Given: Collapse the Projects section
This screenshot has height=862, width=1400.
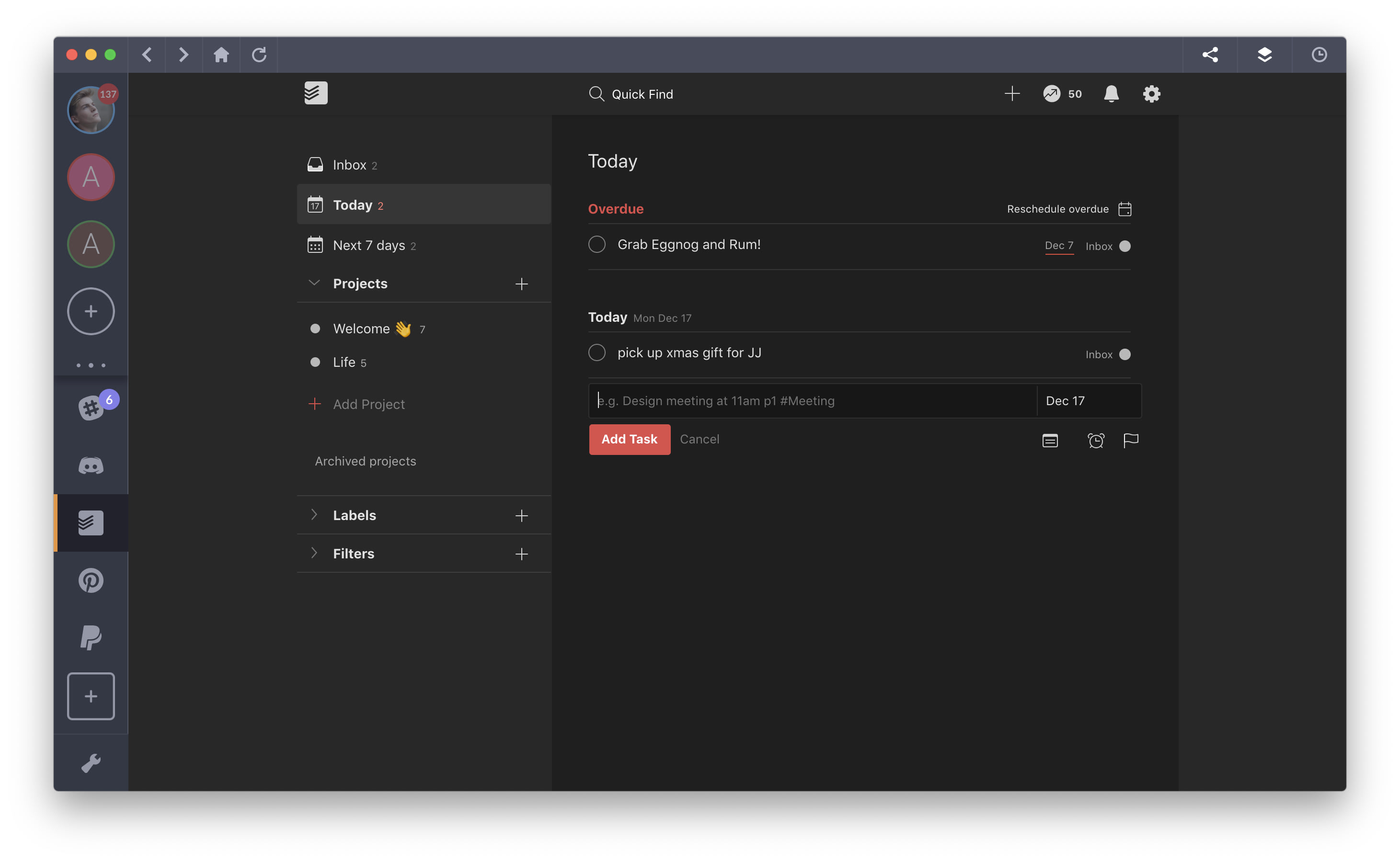Looking at the screenshot, I should tap(314, 283).
